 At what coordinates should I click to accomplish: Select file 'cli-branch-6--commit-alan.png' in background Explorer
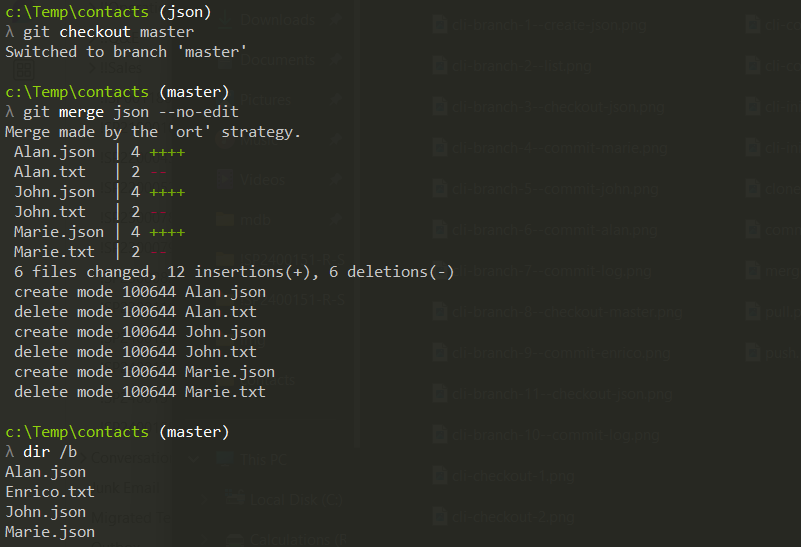tap(555, 230)
